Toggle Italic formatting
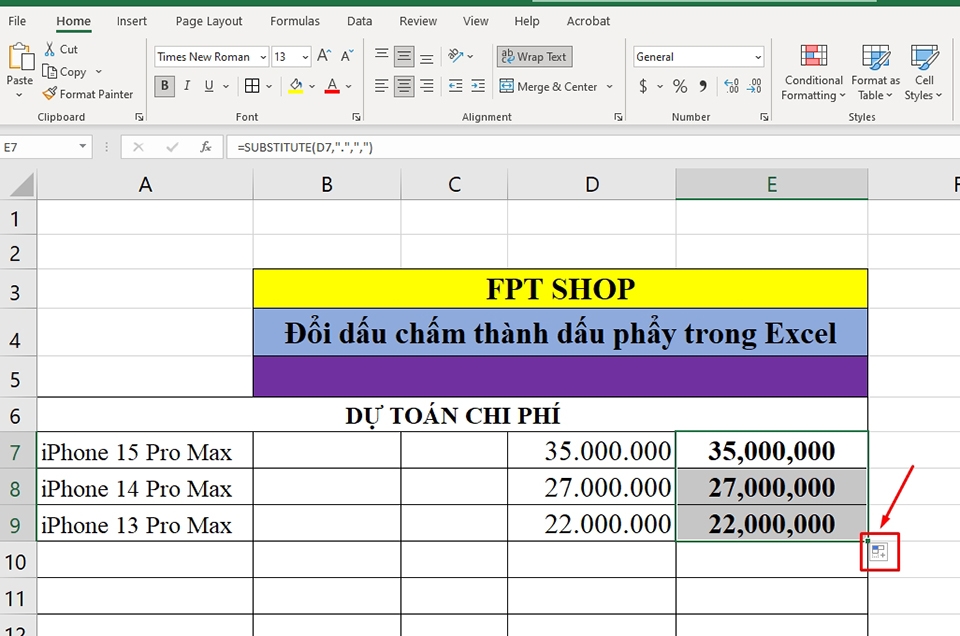The image size is (960, 636). tap(187, 86)
